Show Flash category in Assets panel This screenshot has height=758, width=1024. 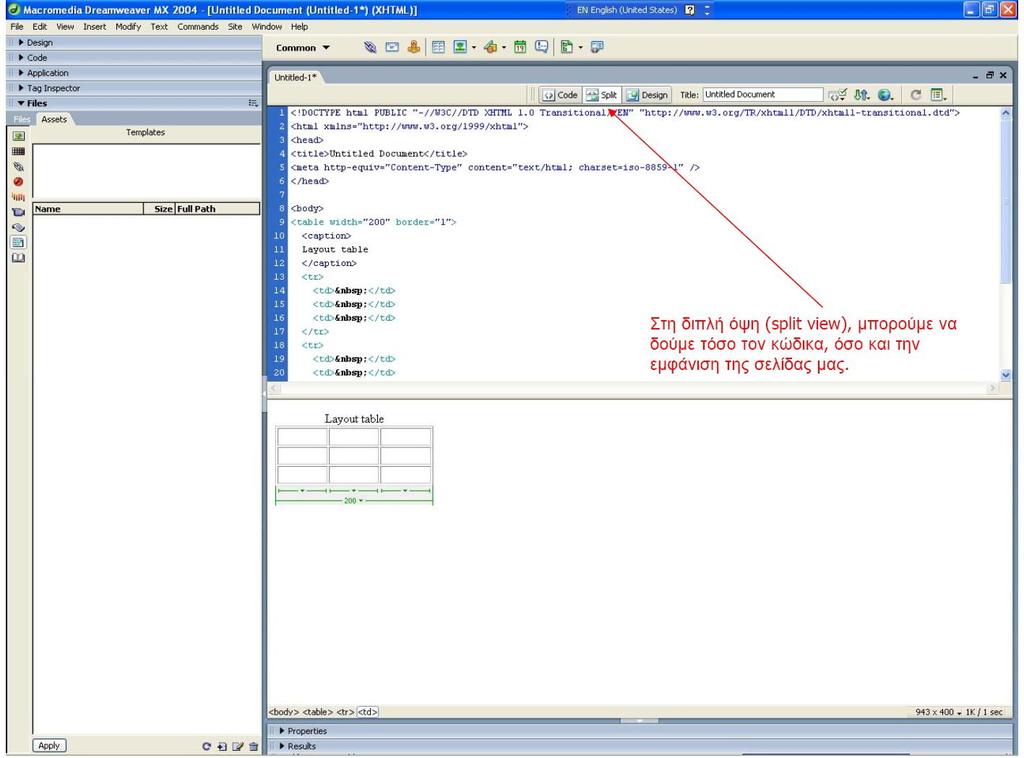(x=18, y=182)
